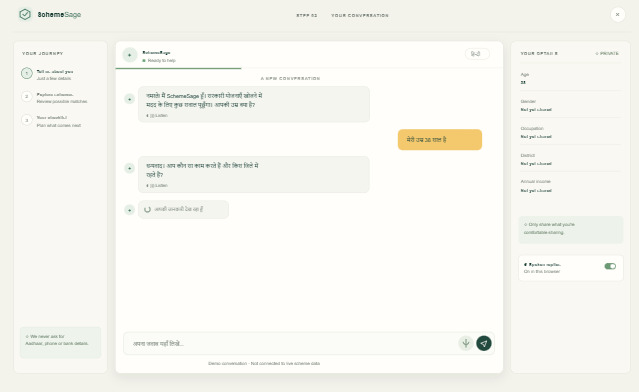The image size is (639, 392).
Task: Send the message with the arrow button
Action: point(484,344)
